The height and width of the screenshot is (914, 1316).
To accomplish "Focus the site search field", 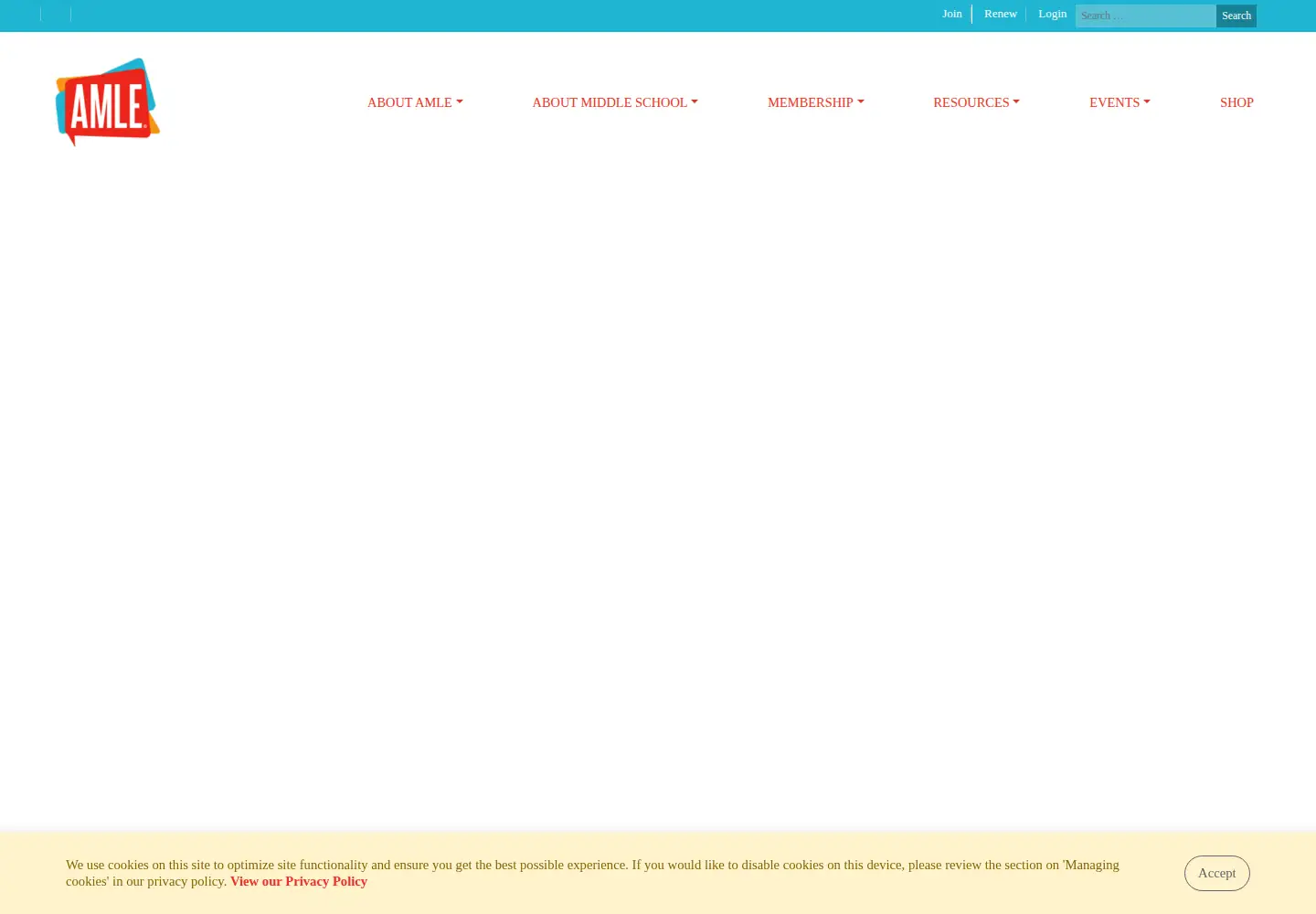I will click(x=1145, y=16).
